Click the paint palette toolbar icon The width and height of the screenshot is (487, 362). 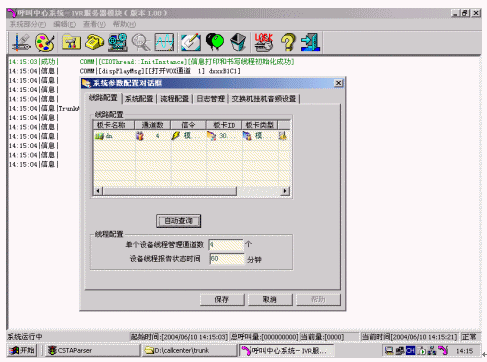45,42
